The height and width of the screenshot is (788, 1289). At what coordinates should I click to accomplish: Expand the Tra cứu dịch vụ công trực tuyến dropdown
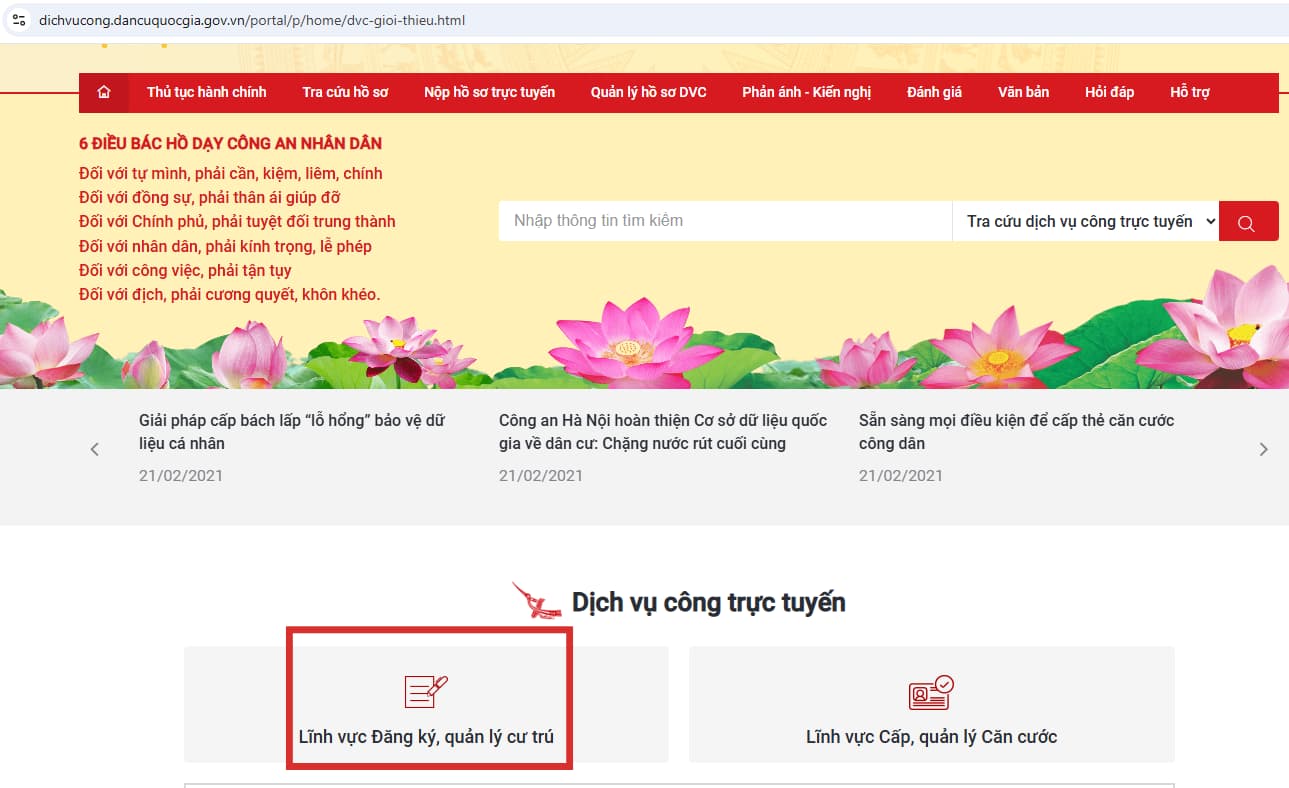point(1086,221)
